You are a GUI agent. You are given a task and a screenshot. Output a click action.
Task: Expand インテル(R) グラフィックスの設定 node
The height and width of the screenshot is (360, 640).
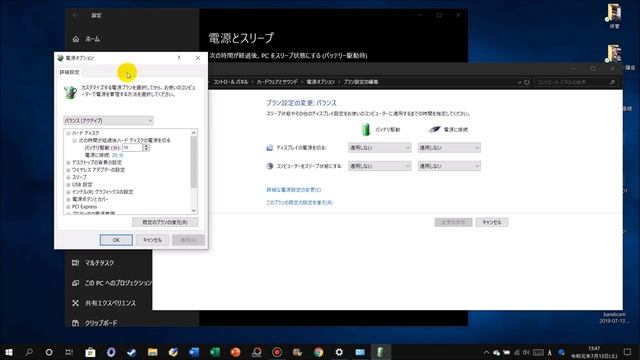68,192
